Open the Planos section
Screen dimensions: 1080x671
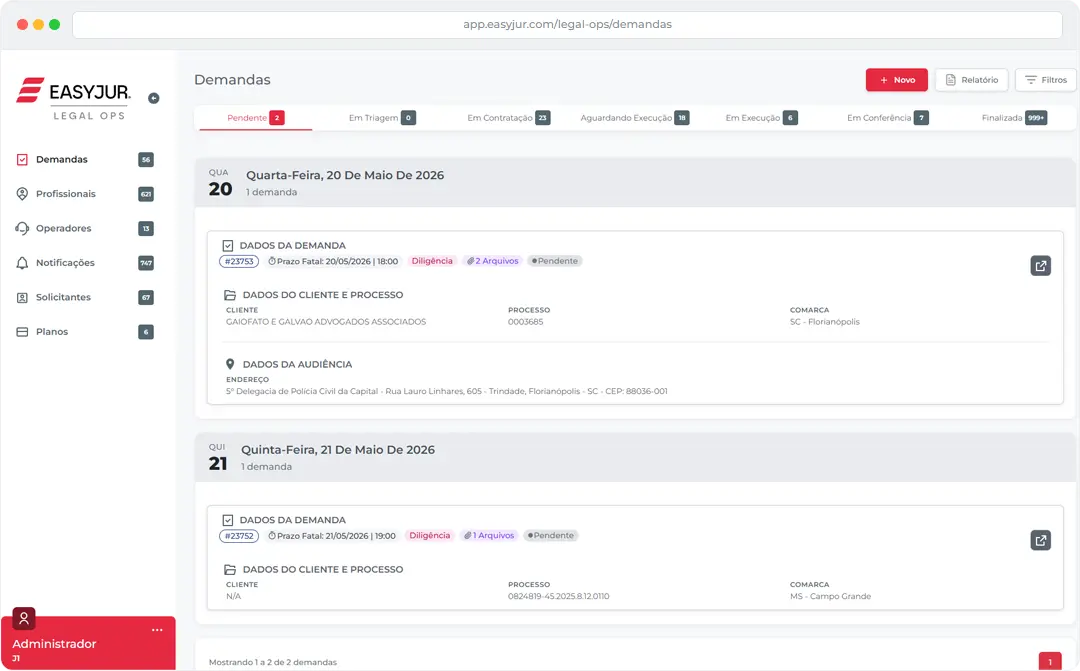pyautogui.click(x=85, y=331)
